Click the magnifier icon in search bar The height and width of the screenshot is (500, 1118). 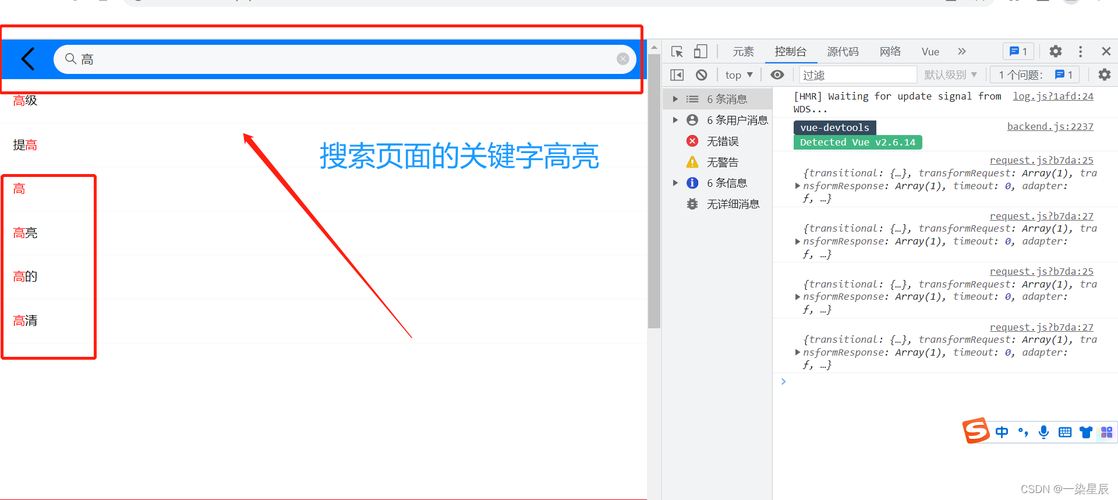(x=71, y=59)
